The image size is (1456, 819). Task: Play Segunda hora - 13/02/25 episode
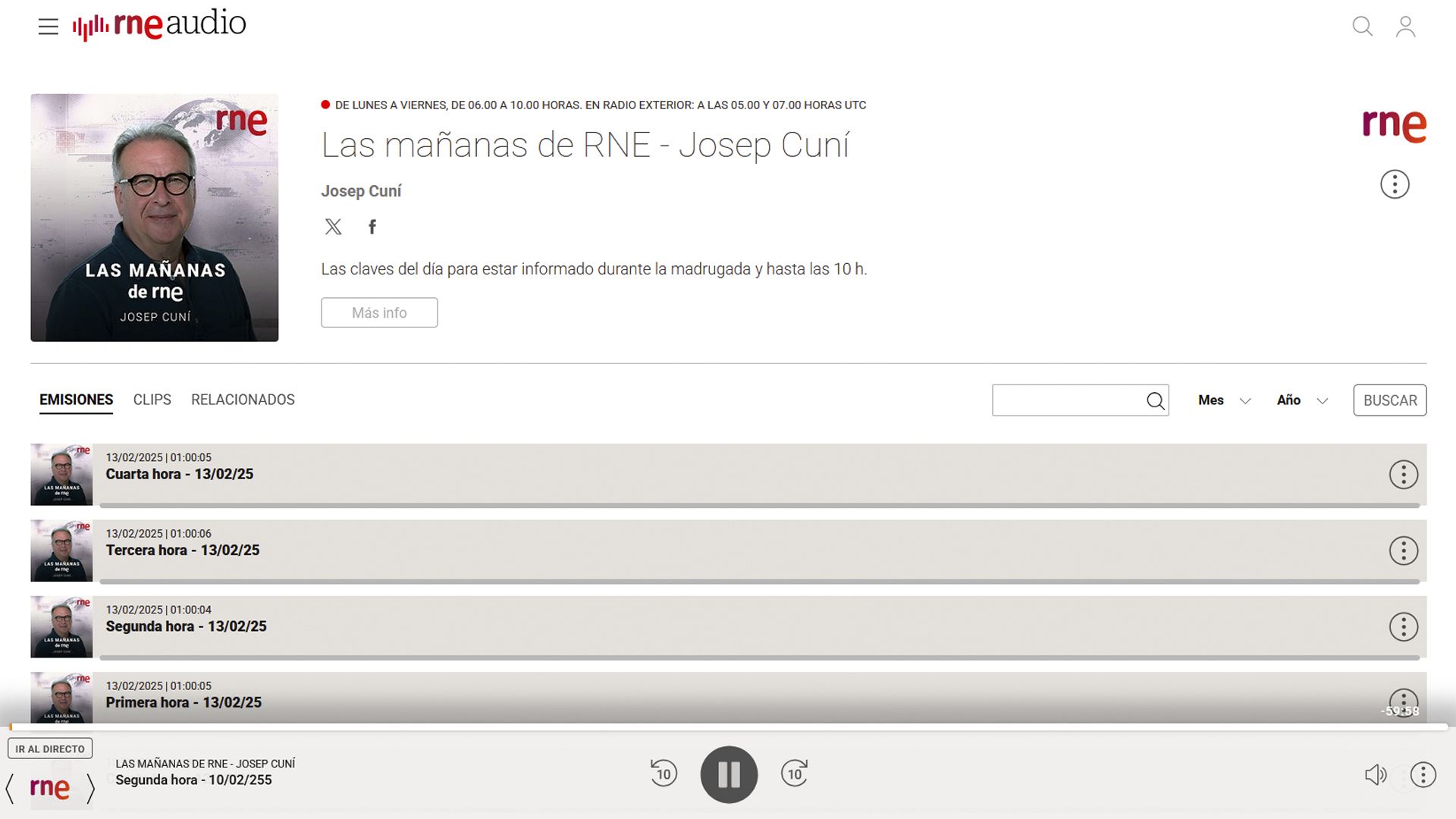[186, 626]
